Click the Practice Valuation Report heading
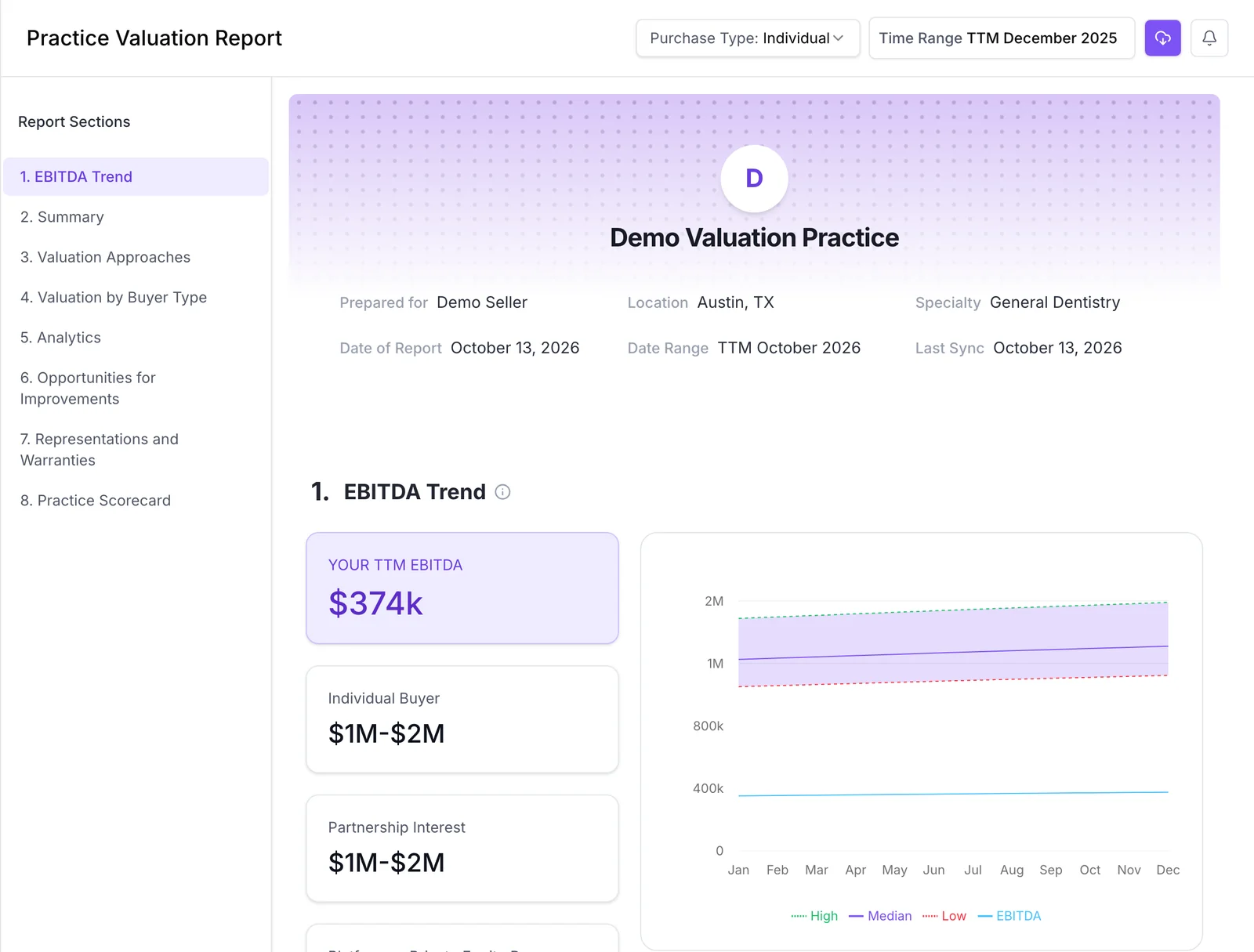Screen dimensions: 1254x952 (154, 38)
